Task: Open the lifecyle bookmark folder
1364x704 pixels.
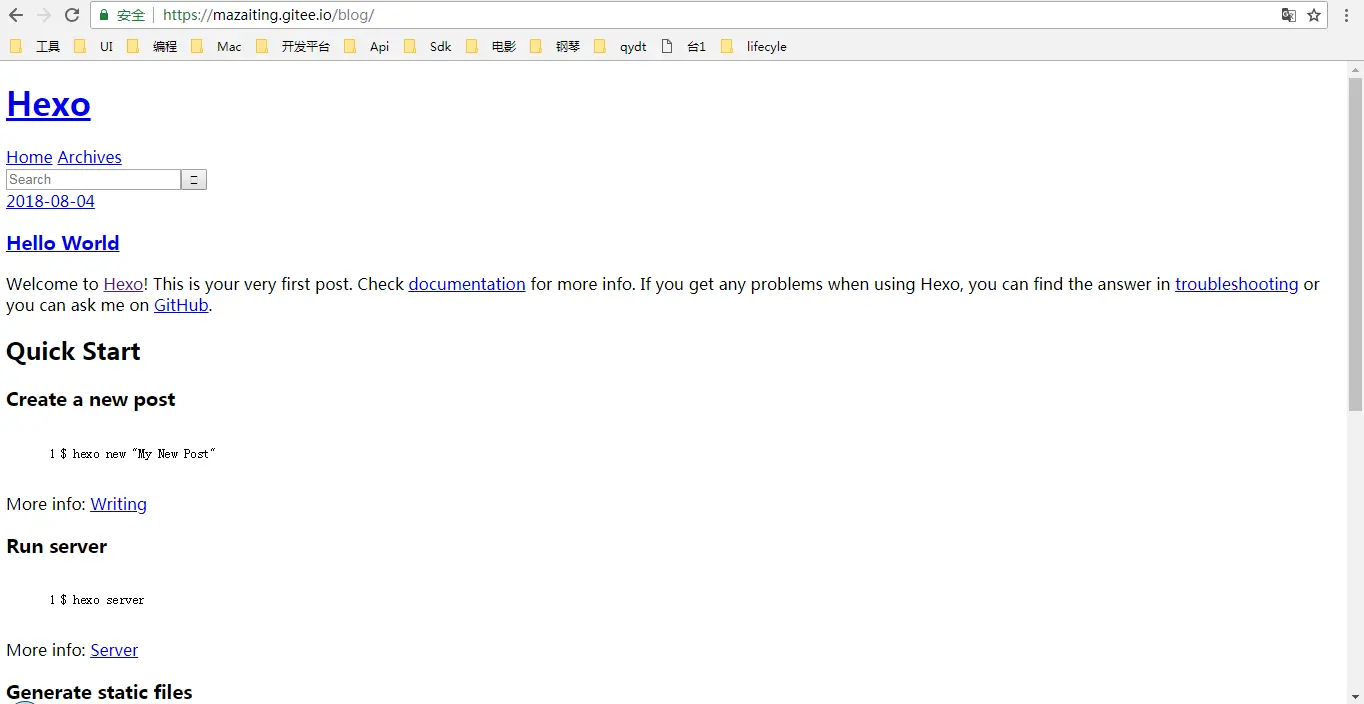Action: click(x=754, y=46)
